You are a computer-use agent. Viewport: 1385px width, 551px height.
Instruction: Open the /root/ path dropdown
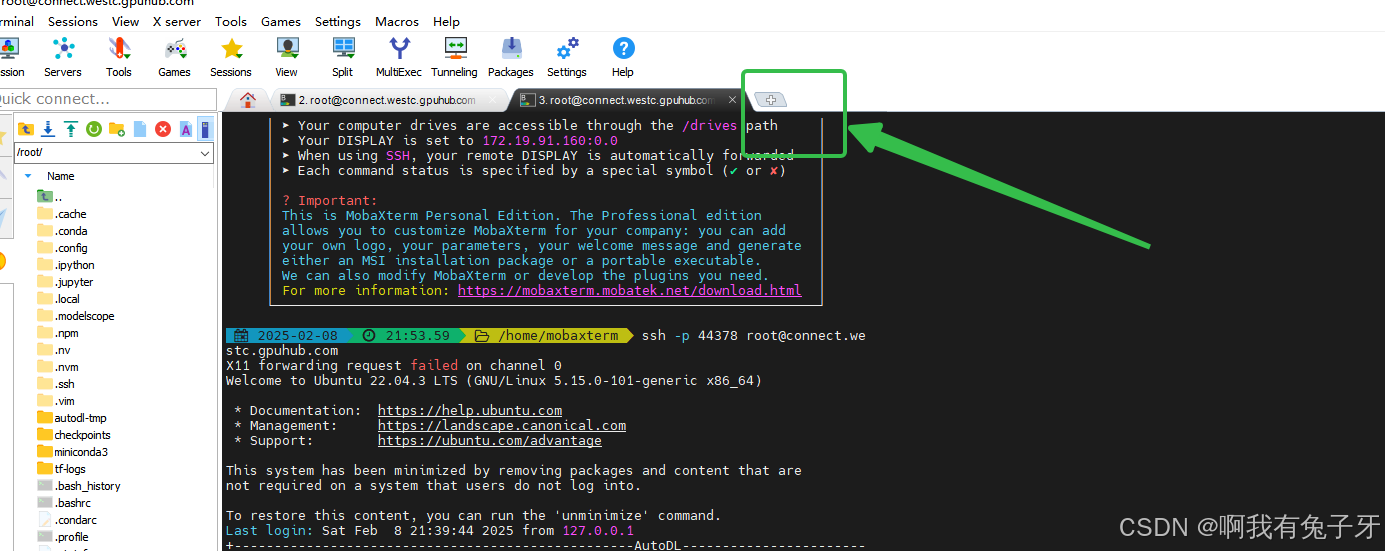coord(205,153)
